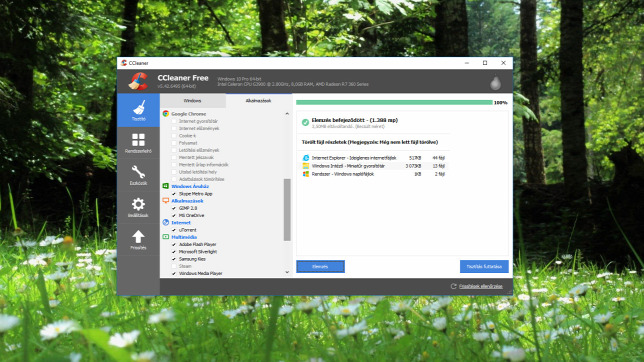Image resolution: width=644 pixels, height=362 pixels.
Task: Uncheck GIMP 2.8 checkbox
Action: click(174, 208)
